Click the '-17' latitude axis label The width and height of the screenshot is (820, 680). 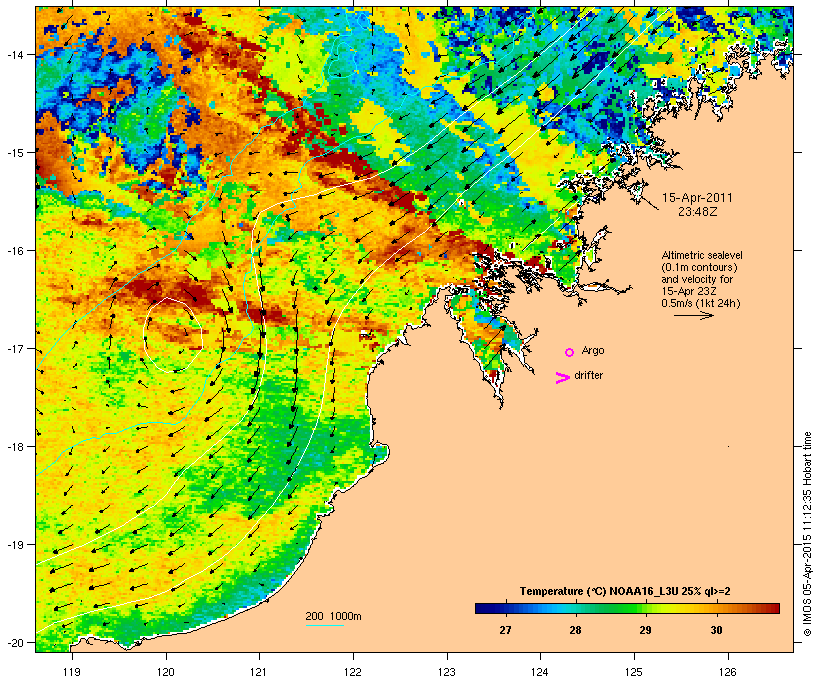pos(14,348)
